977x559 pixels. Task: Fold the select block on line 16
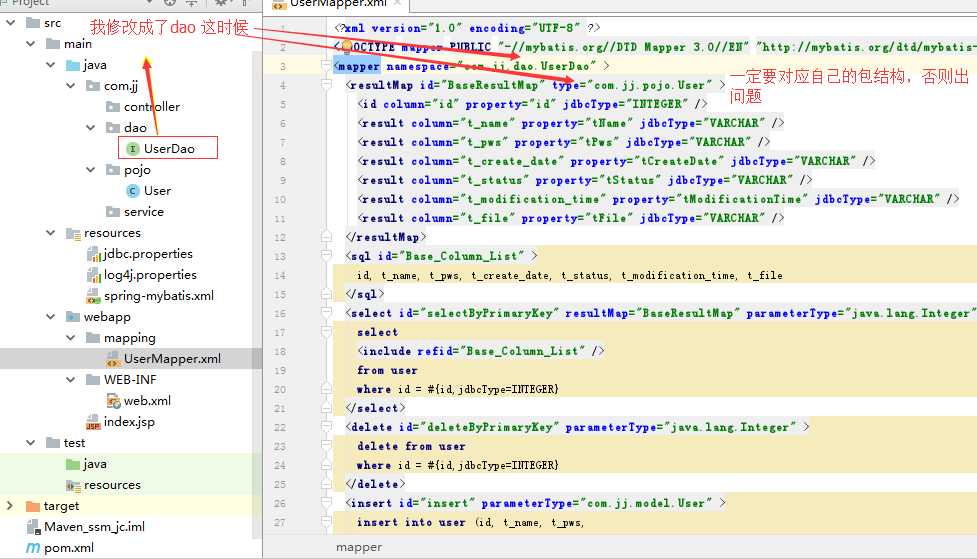326,313
